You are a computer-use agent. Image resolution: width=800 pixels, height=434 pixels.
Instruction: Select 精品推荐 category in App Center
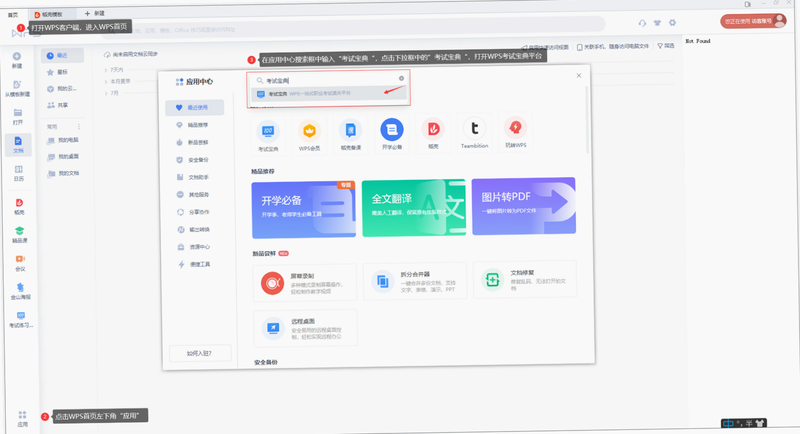click(x=194, y=125)
